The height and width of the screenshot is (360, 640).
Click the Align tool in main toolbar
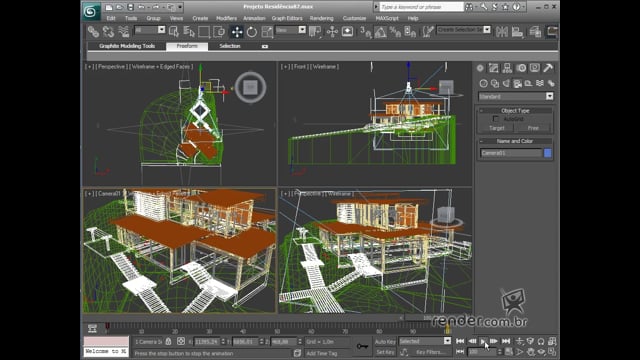click(517, 31)
